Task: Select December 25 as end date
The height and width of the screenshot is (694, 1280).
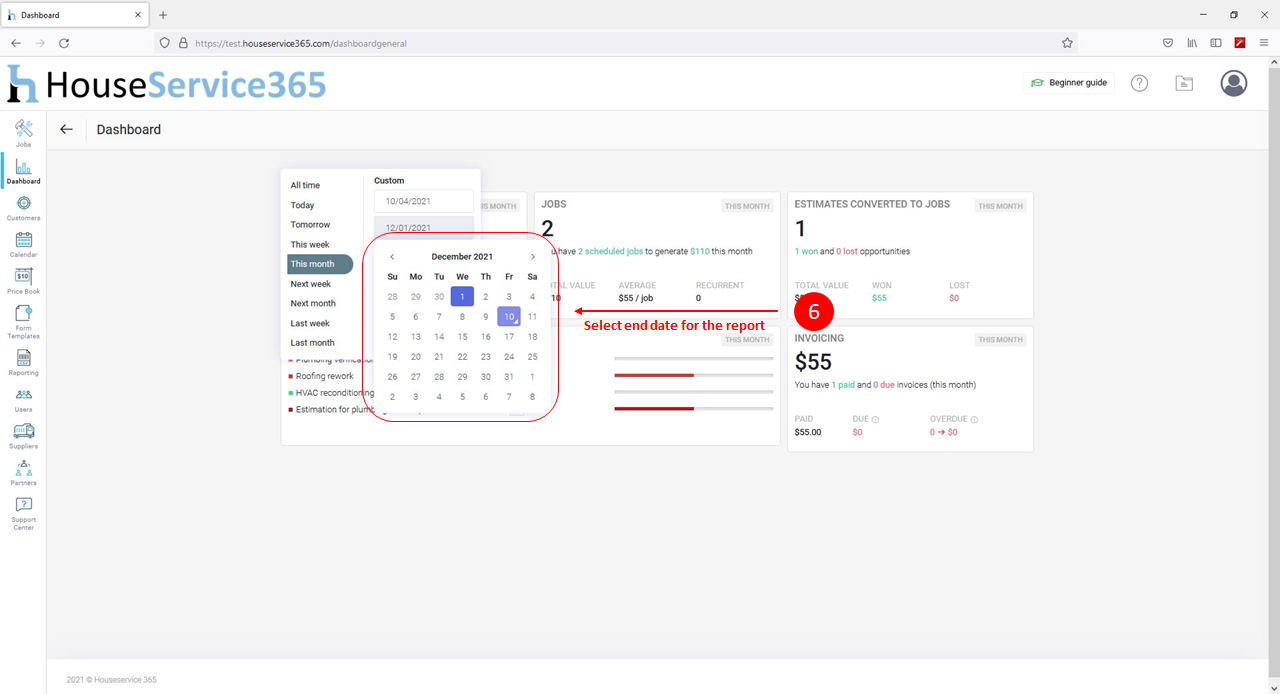Action: [x=532, y=357]
